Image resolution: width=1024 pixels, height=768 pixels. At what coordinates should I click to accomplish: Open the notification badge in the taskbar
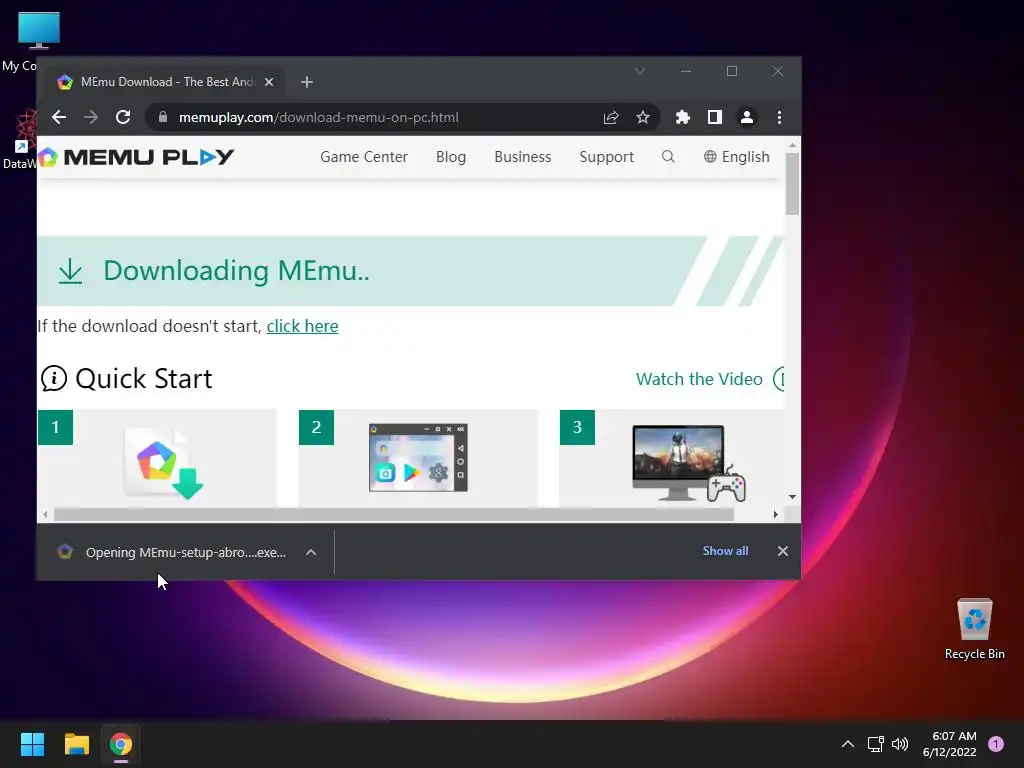coord(996,744)
